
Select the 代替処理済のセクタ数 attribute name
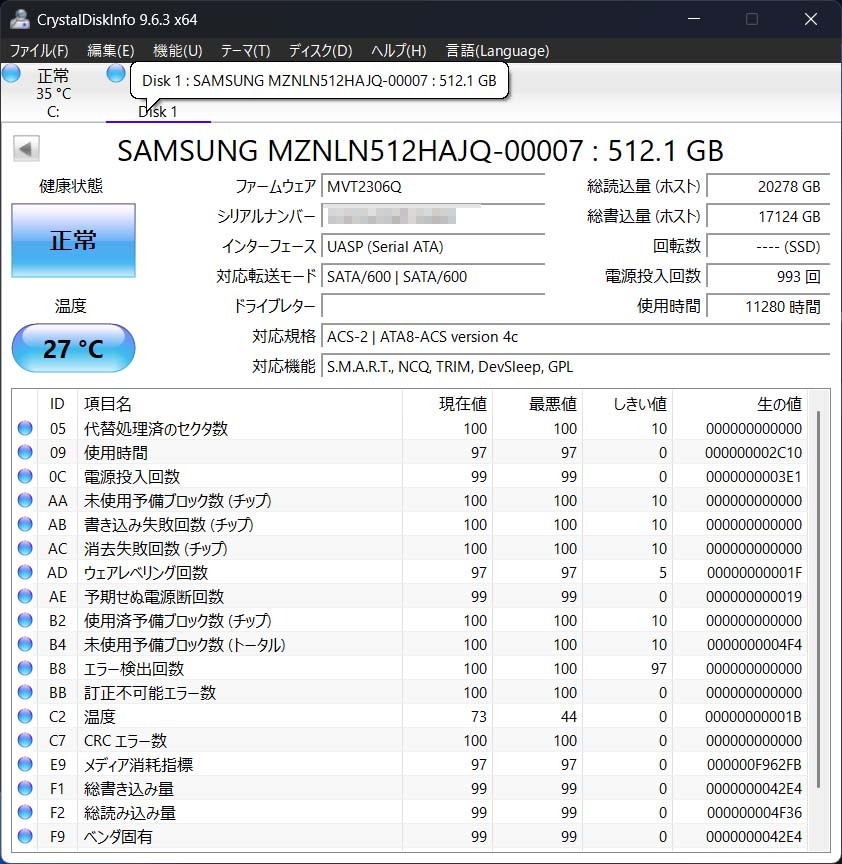pos(156,428)
